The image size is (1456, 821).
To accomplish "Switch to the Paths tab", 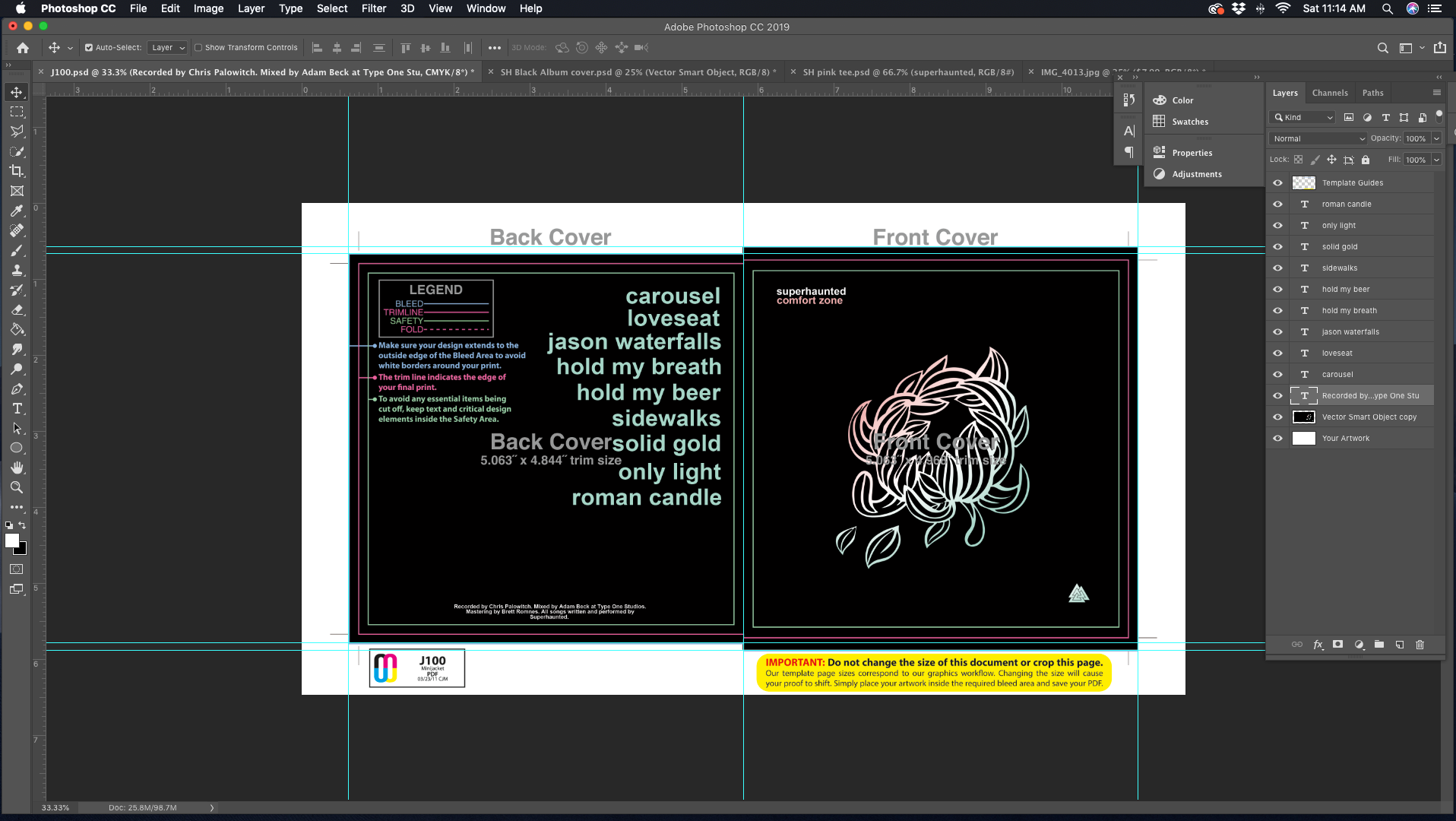I will [1372, 93].
